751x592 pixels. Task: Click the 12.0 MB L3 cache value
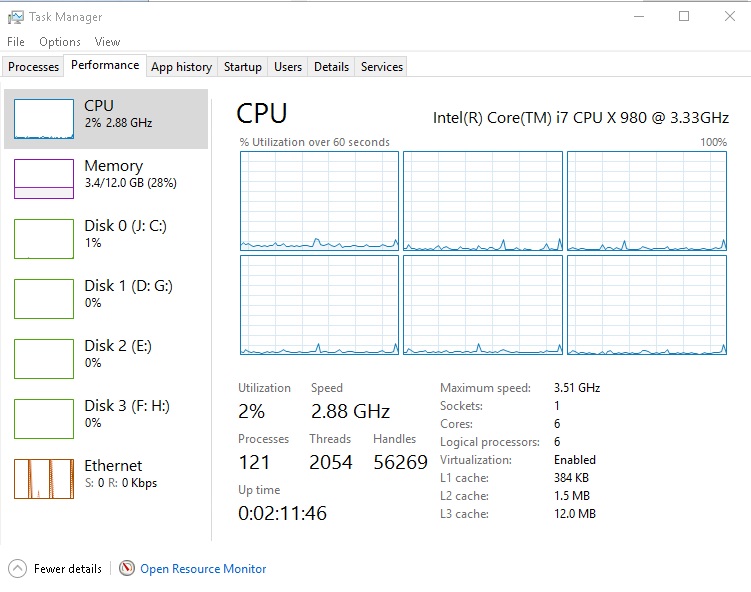click(575, 514)
